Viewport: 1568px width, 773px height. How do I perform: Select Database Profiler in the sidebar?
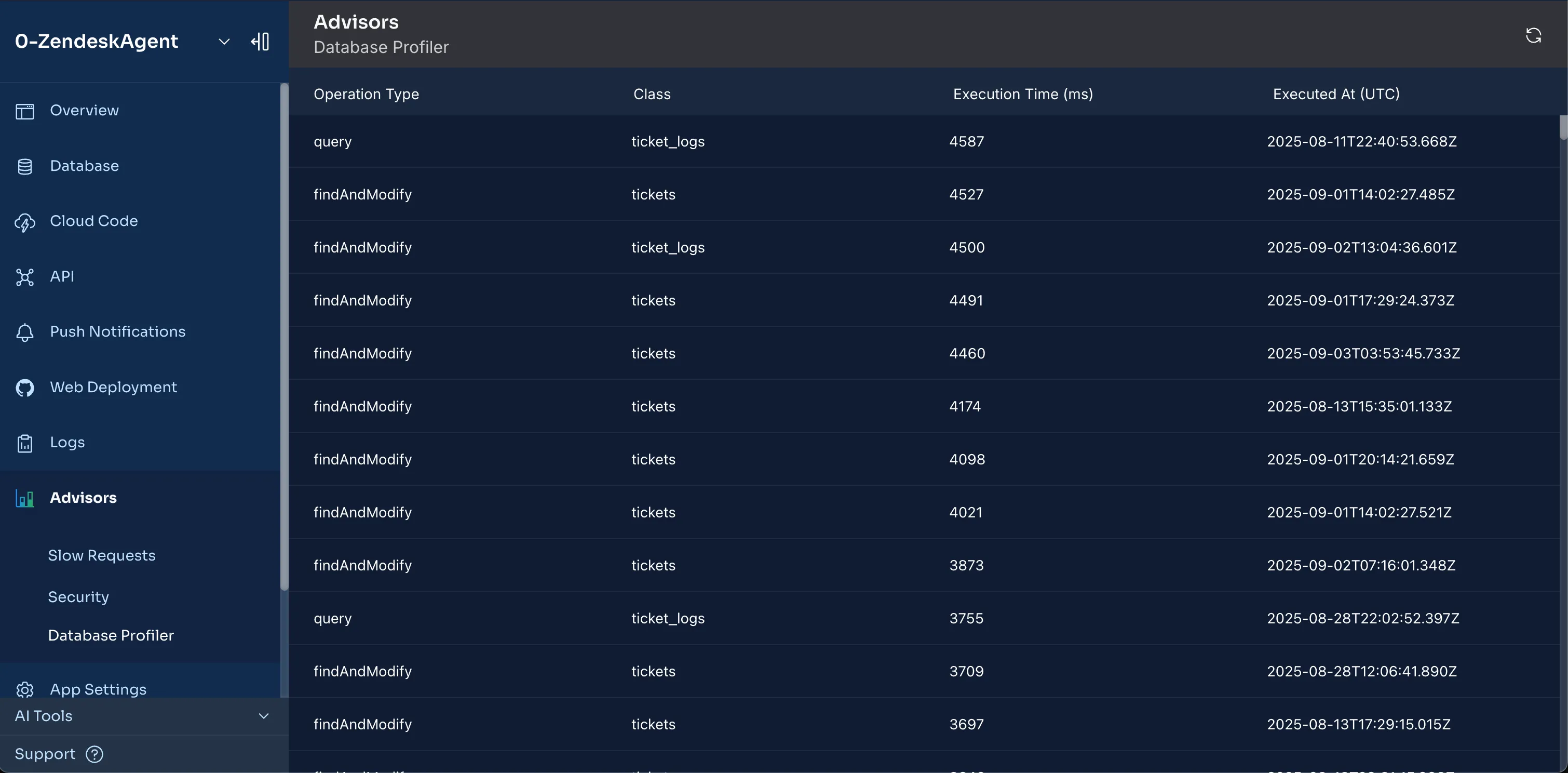pyautogui.click(x=111, y=635)
